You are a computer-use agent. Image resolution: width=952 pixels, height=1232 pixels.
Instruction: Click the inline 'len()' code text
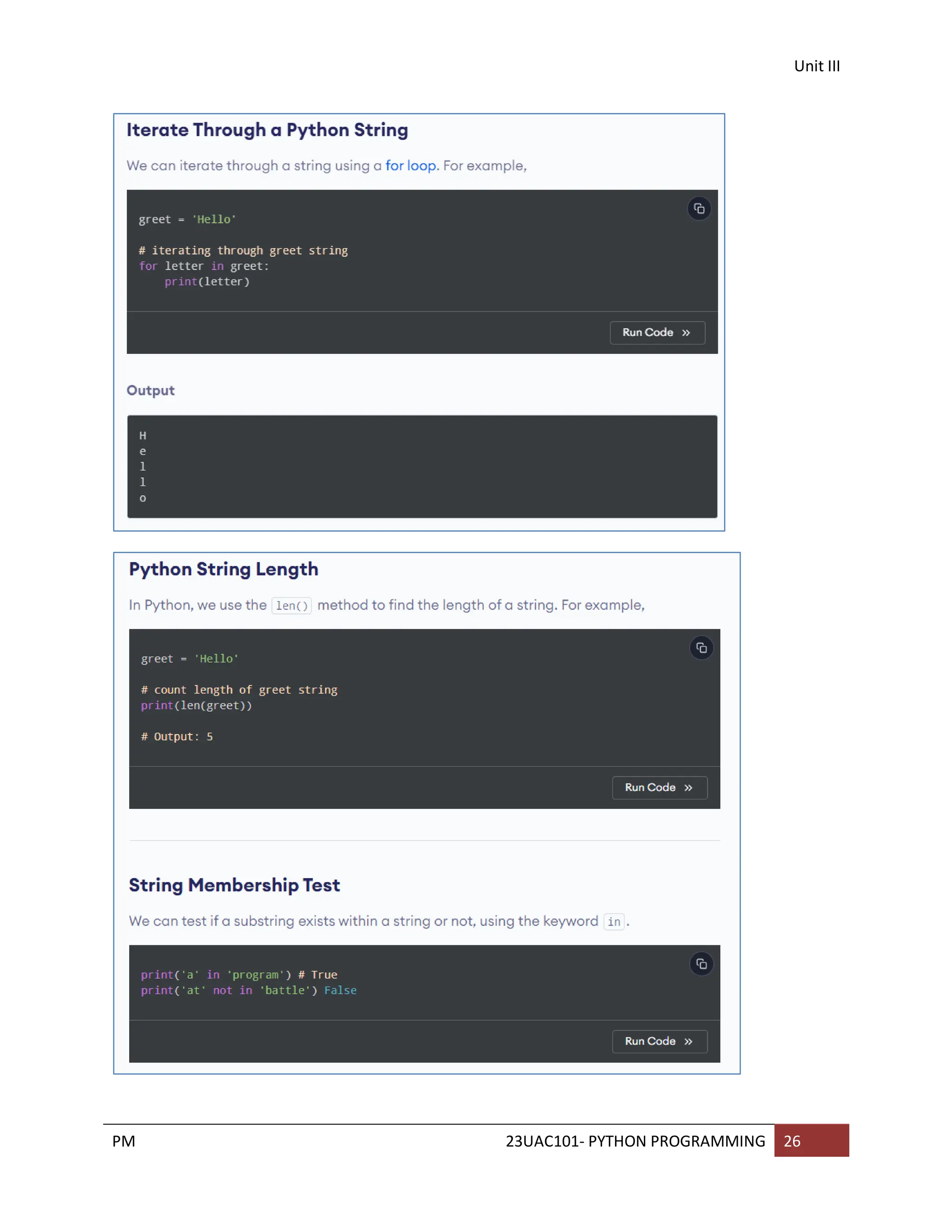click(x=291, y=606)
